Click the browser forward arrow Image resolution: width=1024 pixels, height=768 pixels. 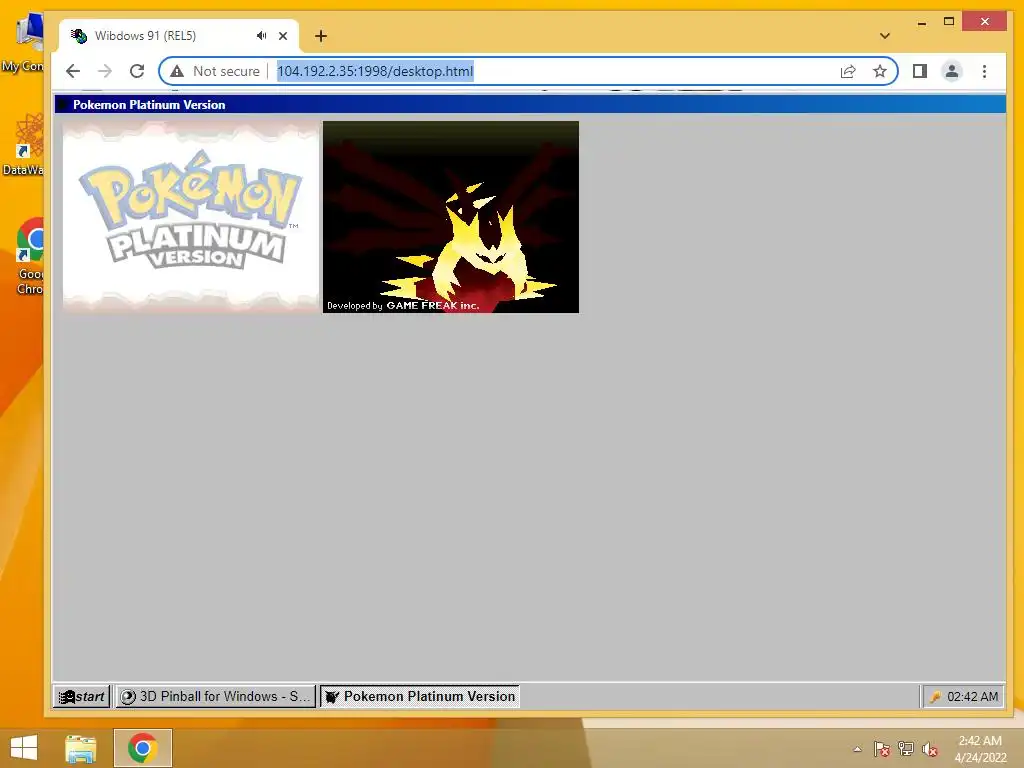point(104,71)
